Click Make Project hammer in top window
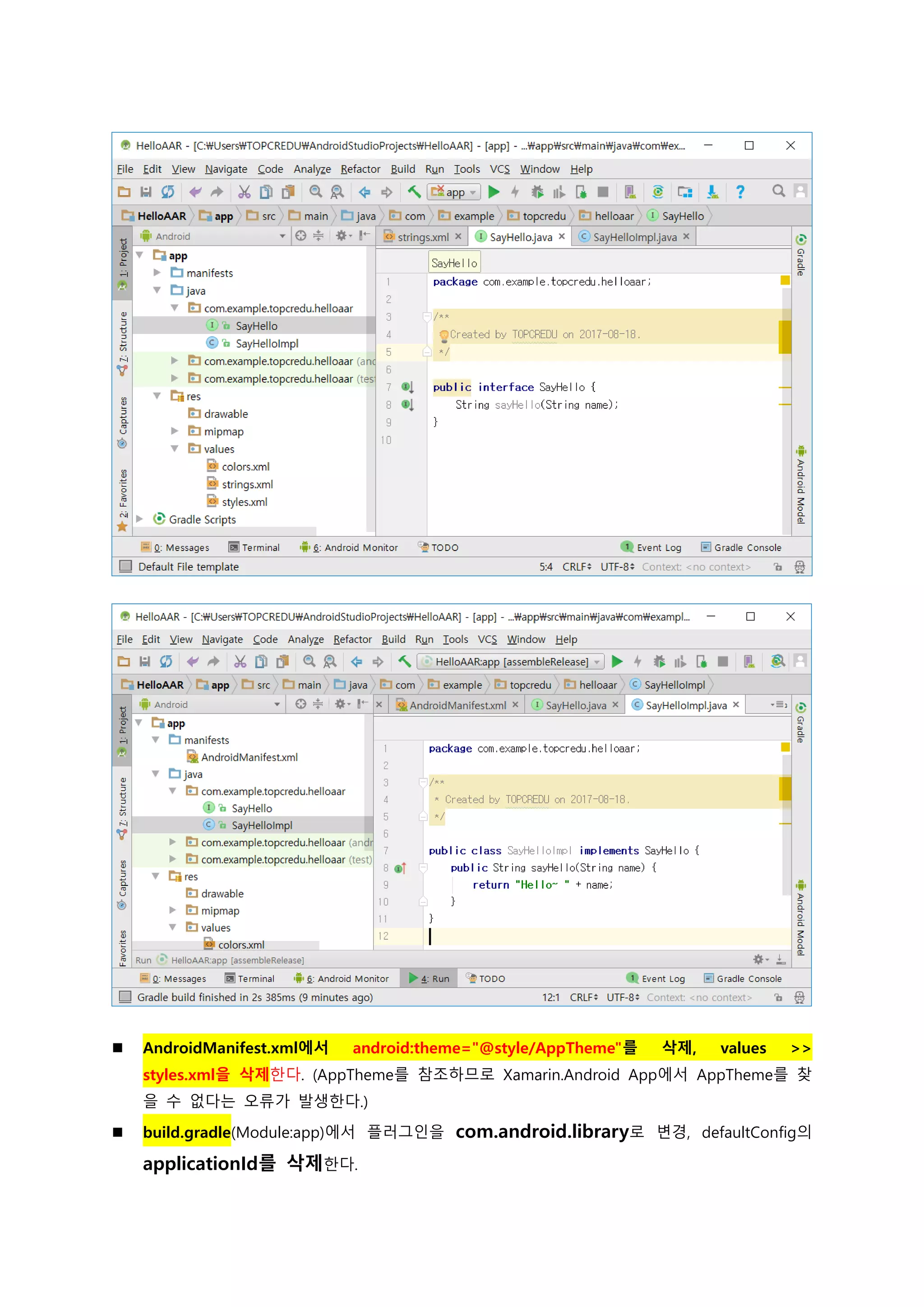The height and width of the screenshot is (1307, 924). coord(414,192)
